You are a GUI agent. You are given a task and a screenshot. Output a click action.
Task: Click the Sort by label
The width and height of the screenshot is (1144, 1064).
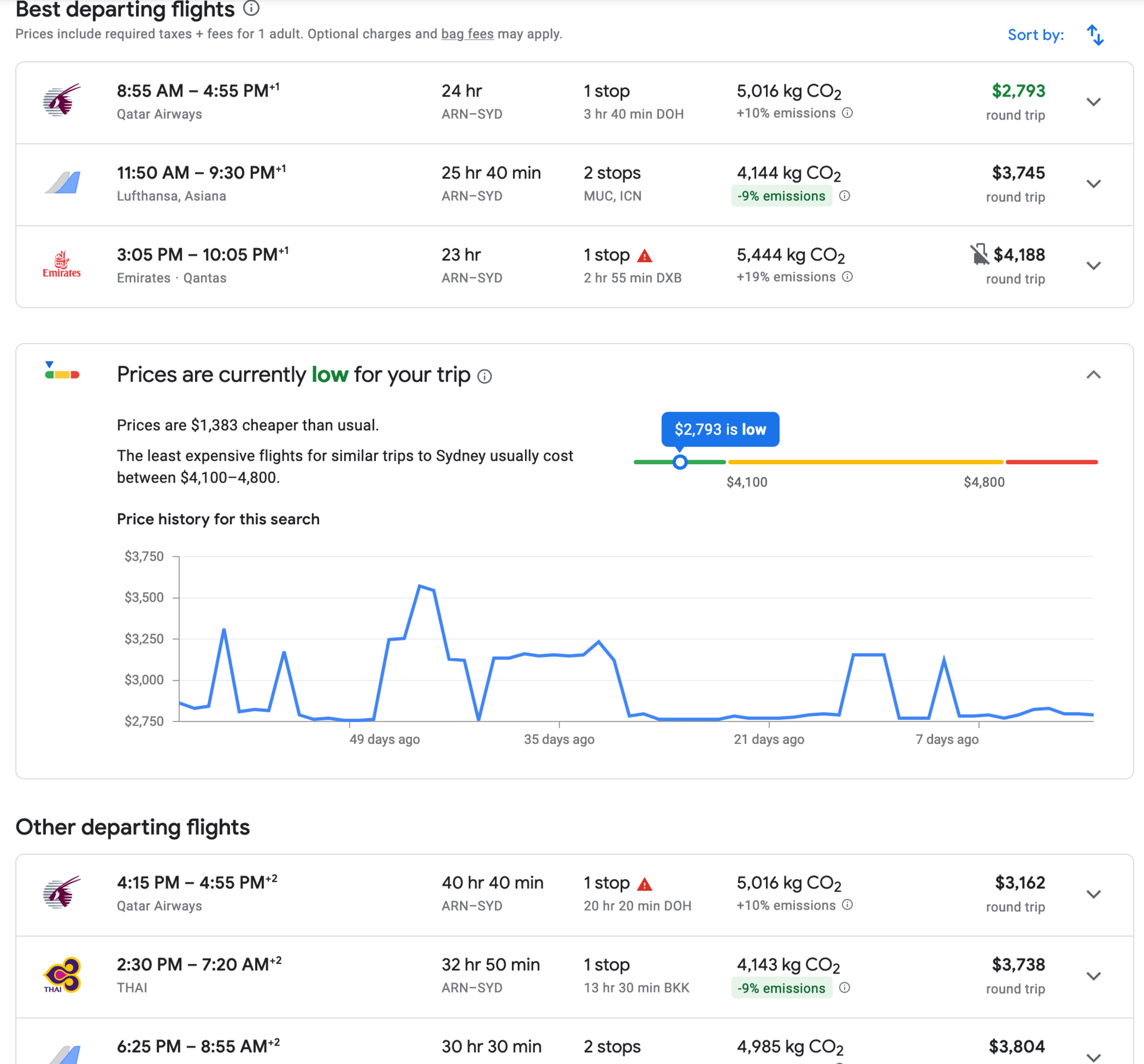pos(1035,35)
